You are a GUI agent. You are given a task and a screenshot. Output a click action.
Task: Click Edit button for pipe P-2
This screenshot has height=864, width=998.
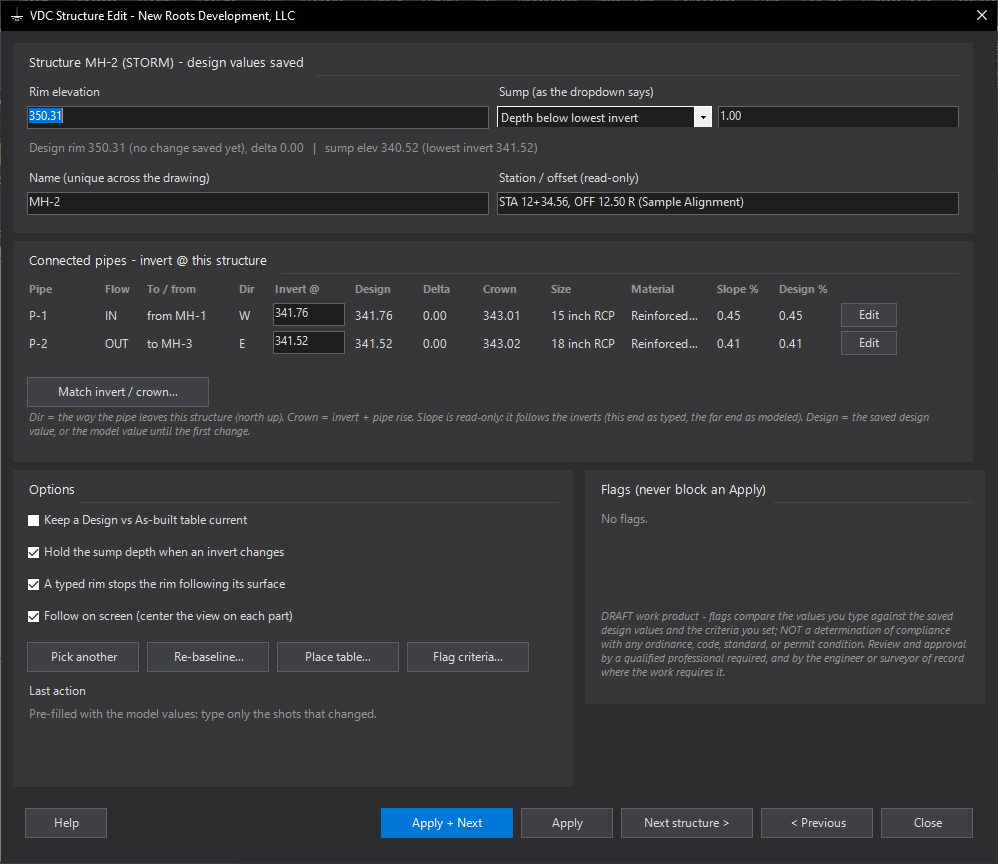(x=869, y=343)
